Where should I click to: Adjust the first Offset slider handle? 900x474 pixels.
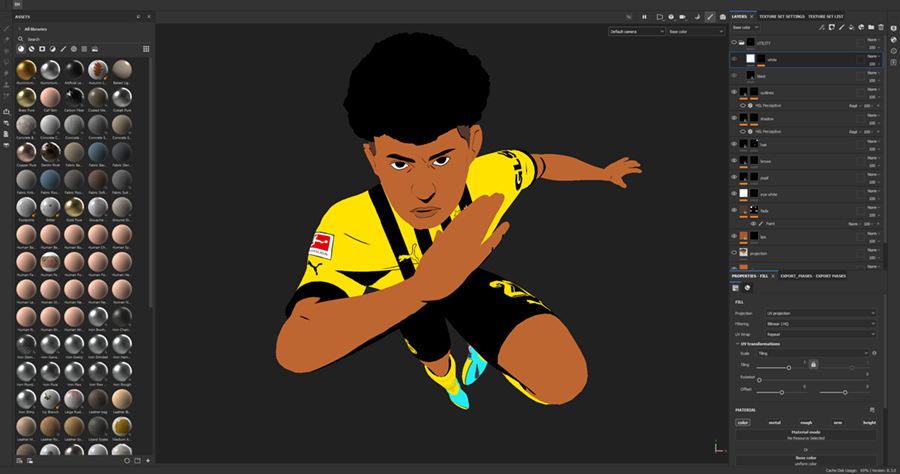(782, 393)
